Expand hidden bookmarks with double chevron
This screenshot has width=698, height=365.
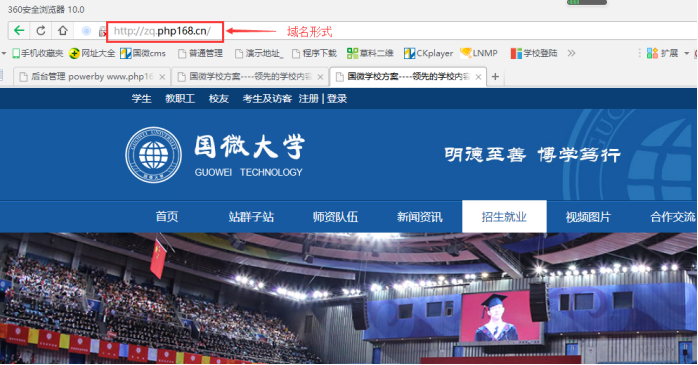(x=571, y=53)
